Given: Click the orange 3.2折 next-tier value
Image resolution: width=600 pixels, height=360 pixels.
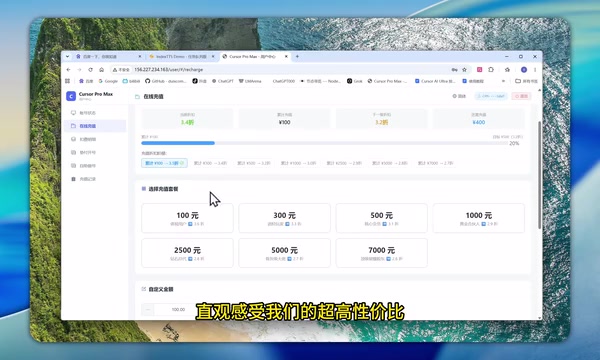Looking at the screenshot, I should click(382, 122).
